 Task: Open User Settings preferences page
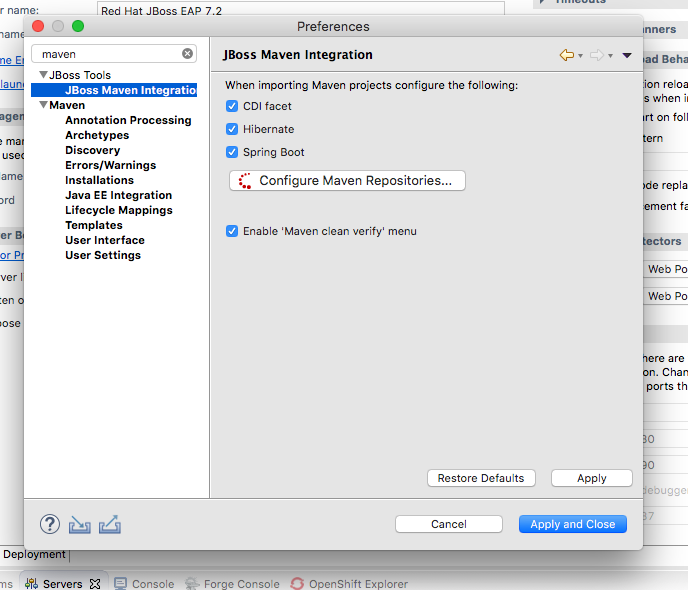coord(103,255)
